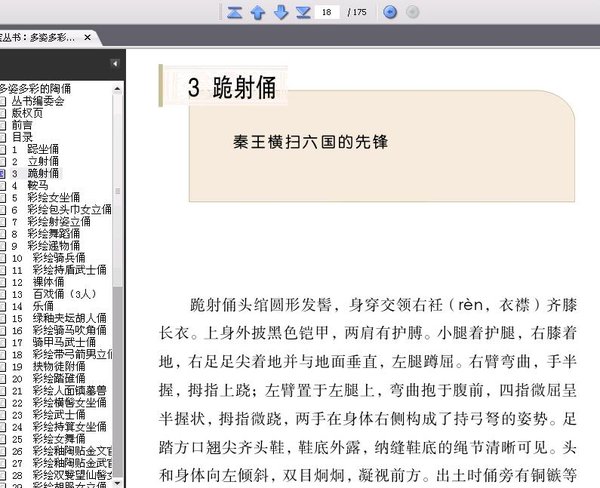
Task: Open the 丛书编委会 bookmark
Action: coord(38,101)
